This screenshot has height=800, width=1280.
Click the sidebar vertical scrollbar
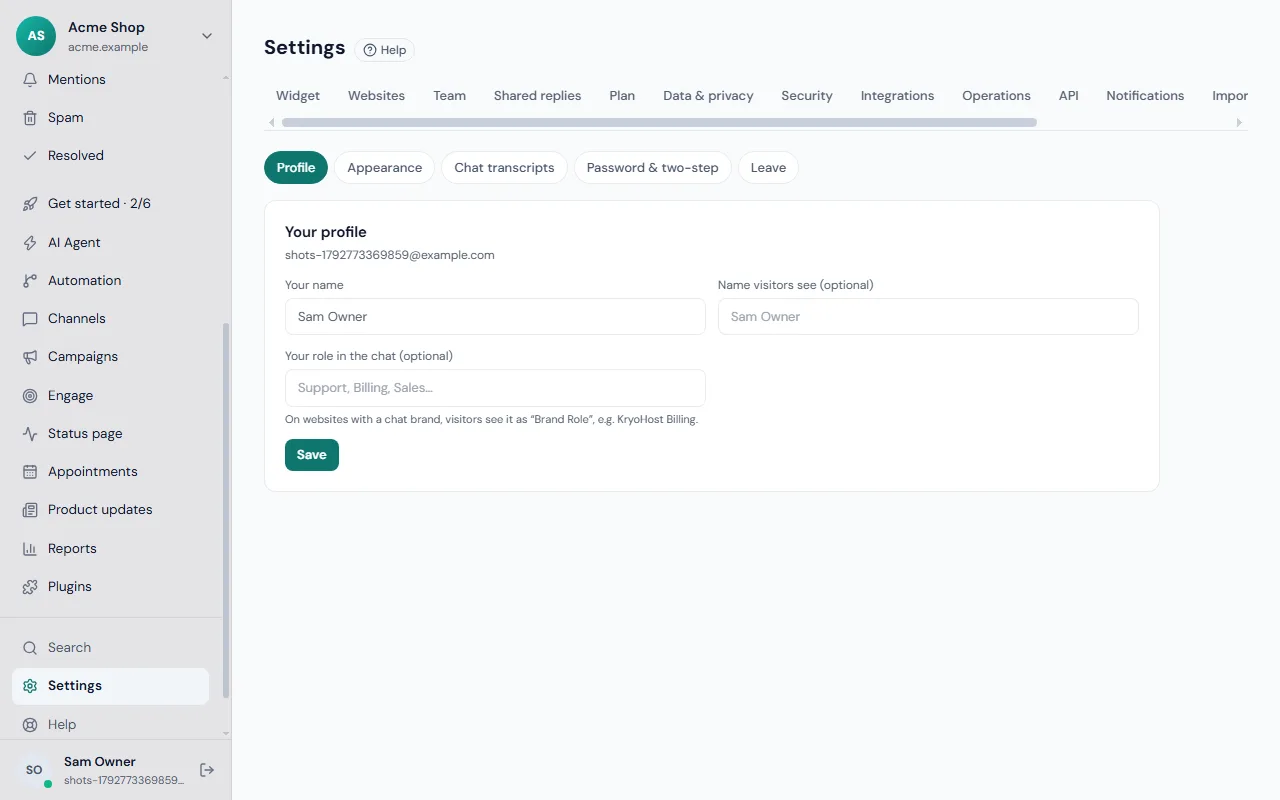coord(226,510)
